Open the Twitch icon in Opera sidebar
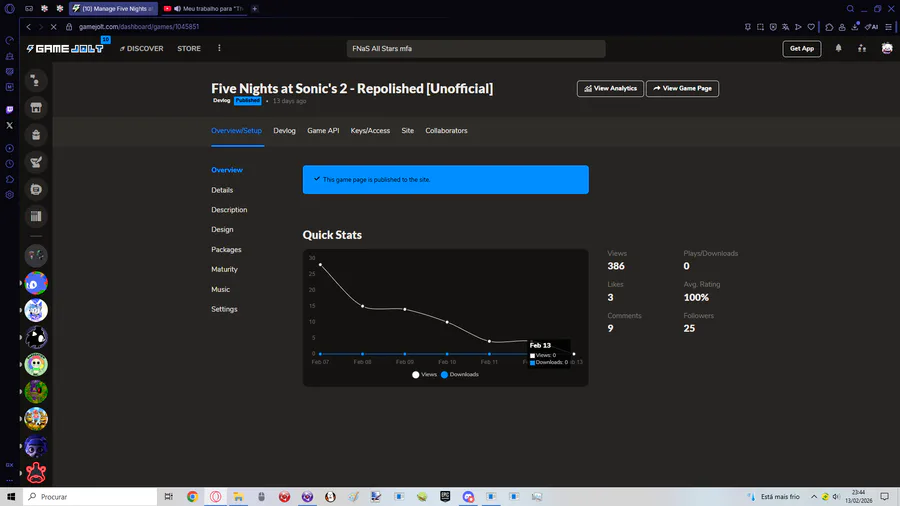Viewport: 900px width, 506px height. [x=9, y=110]
